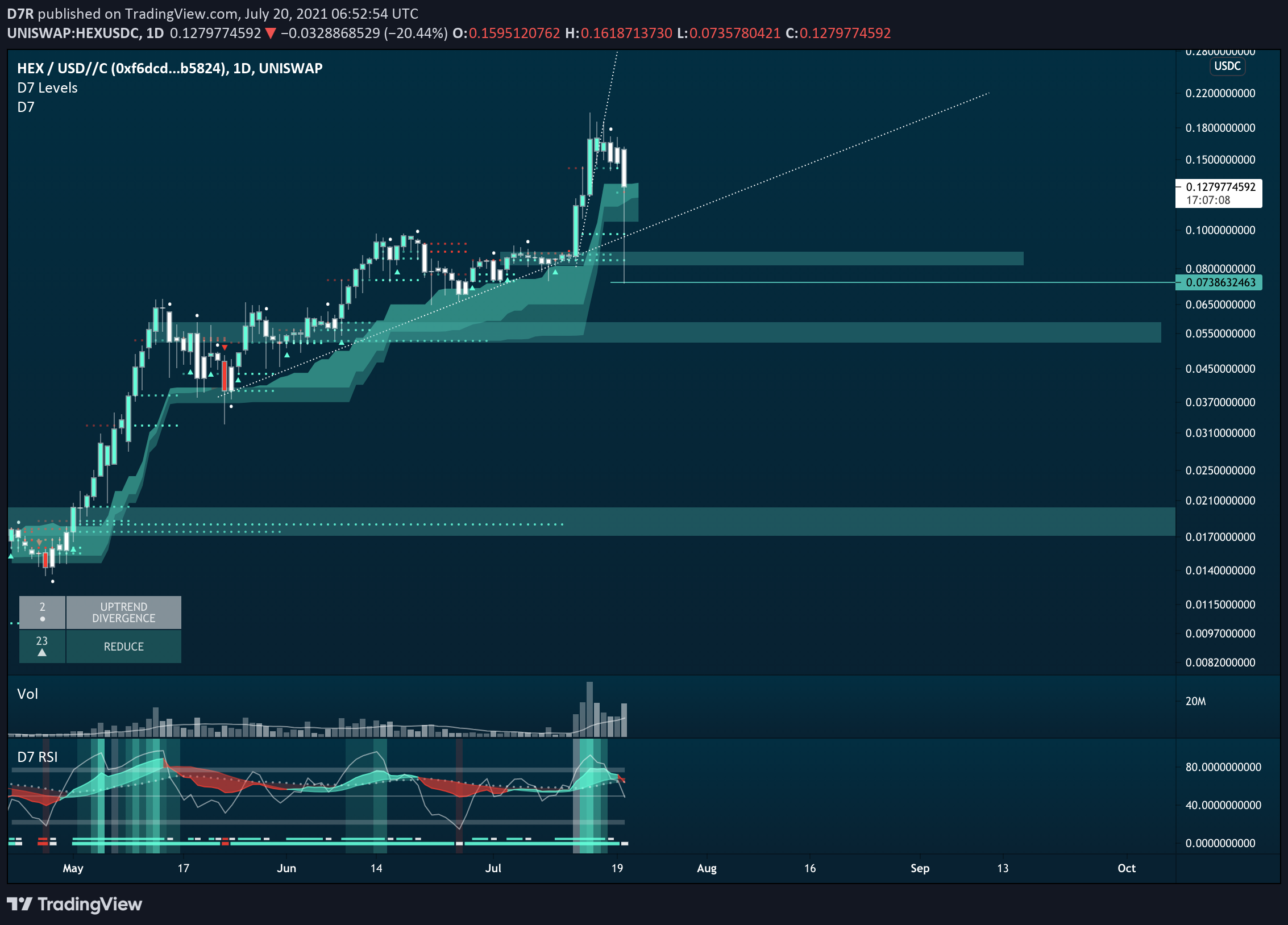Click the Aug label on time axis

point(707,868)
